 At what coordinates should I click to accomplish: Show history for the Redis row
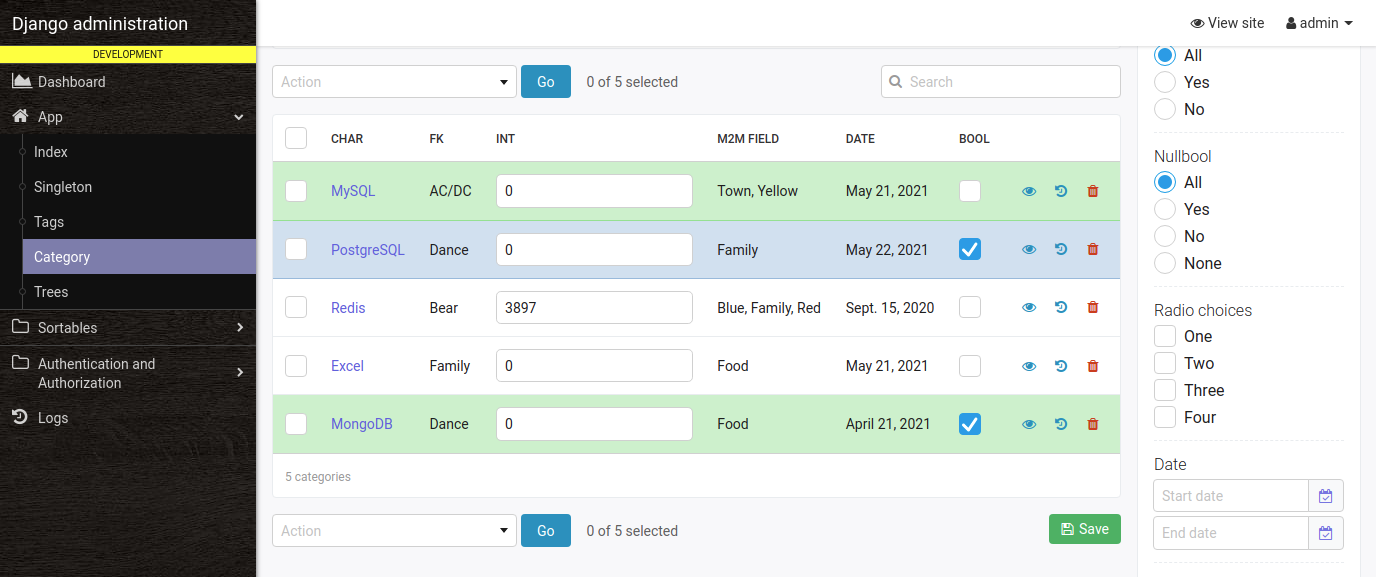(x=1061, y=307)
